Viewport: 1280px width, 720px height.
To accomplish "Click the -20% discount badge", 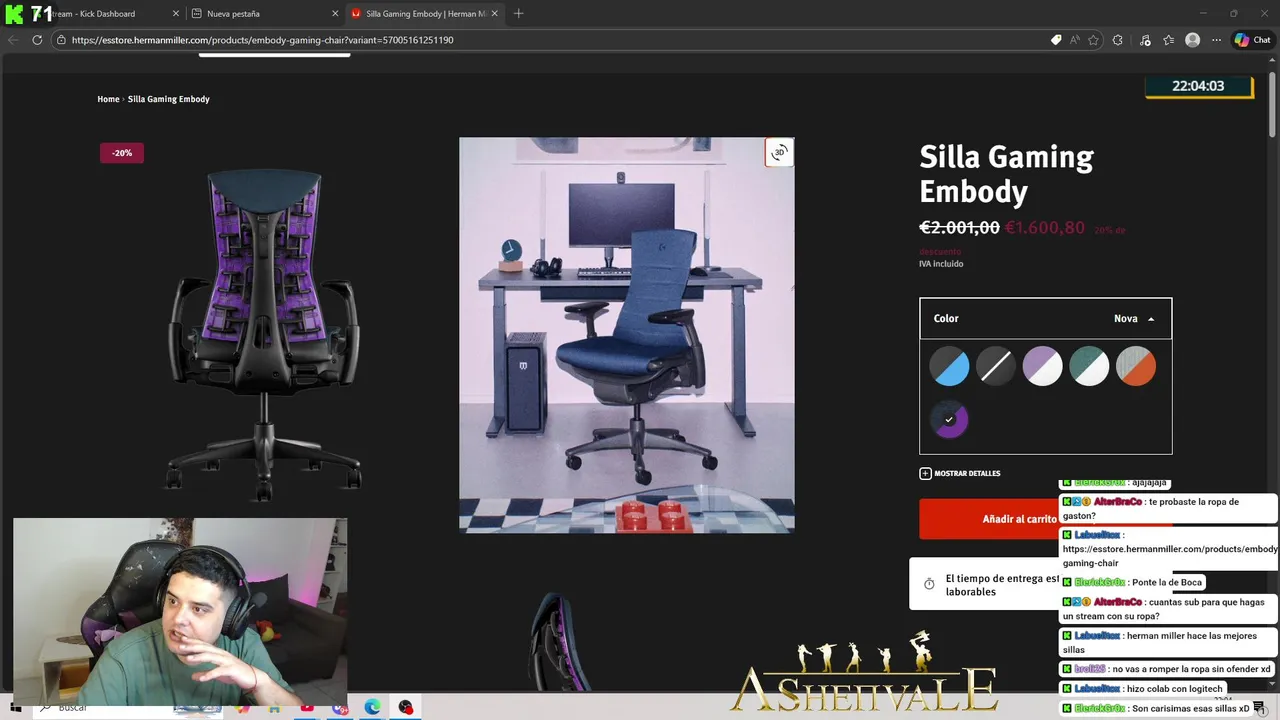I will click(x=122, y=153).
